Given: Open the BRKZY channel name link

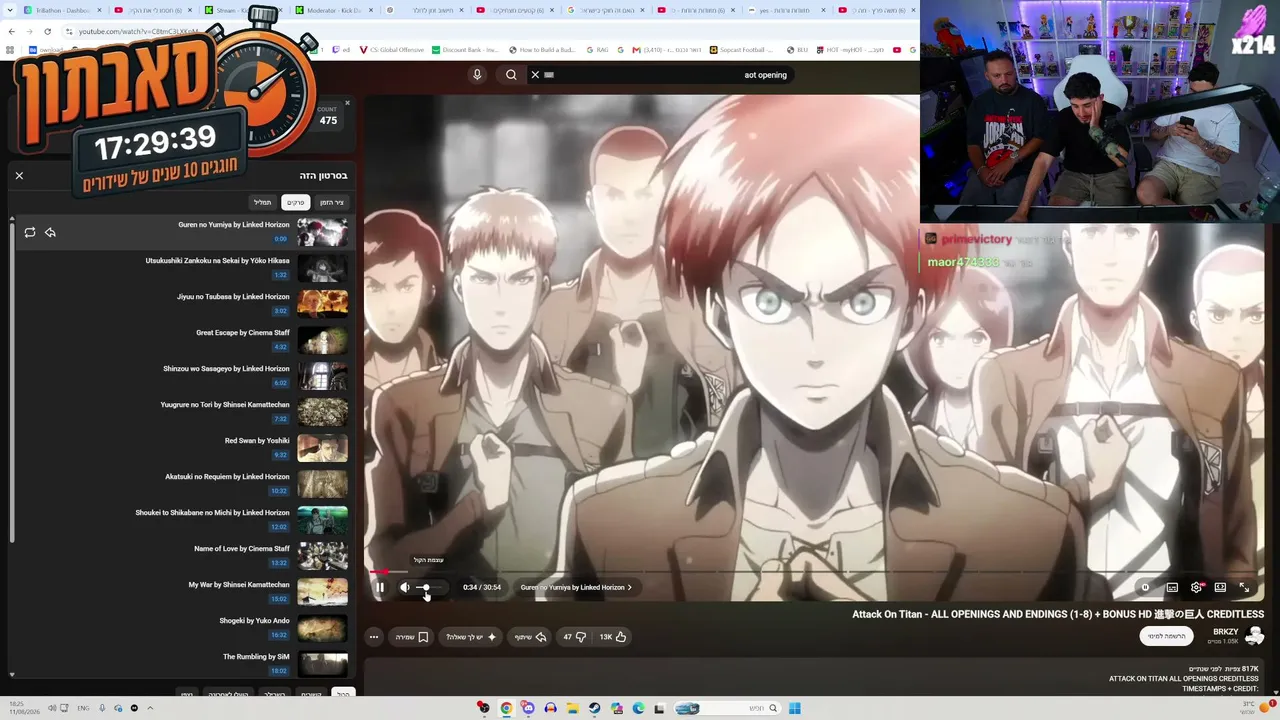Looking at the screenshot, I should 1226,632.
